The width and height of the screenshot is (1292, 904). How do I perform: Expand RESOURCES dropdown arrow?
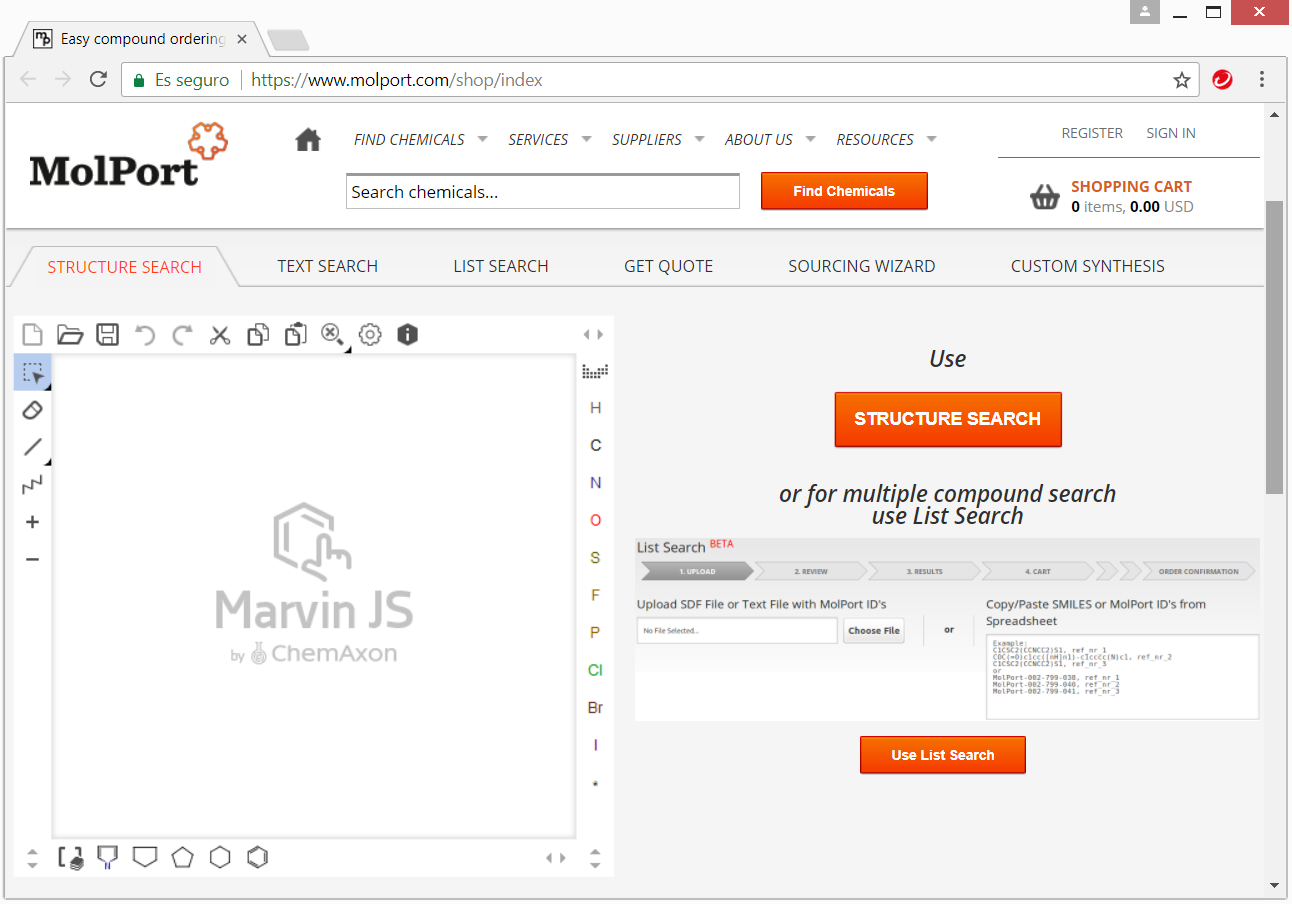931,139
